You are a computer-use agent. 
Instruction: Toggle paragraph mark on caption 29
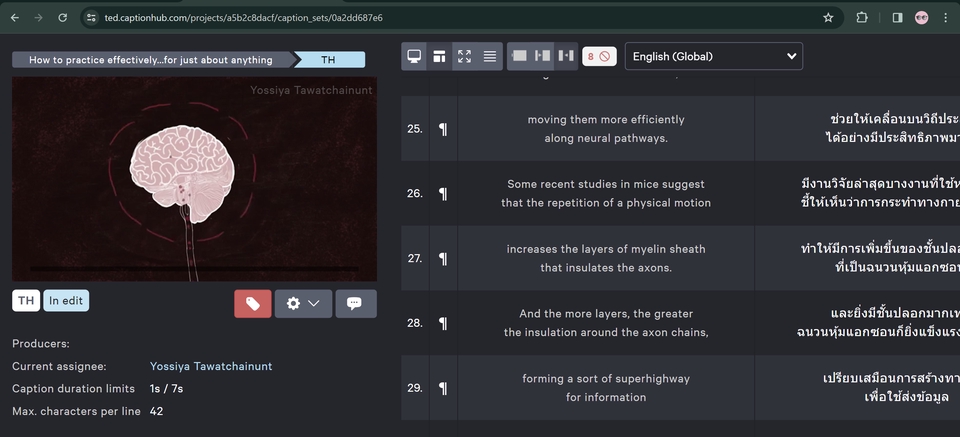[443, 388]
